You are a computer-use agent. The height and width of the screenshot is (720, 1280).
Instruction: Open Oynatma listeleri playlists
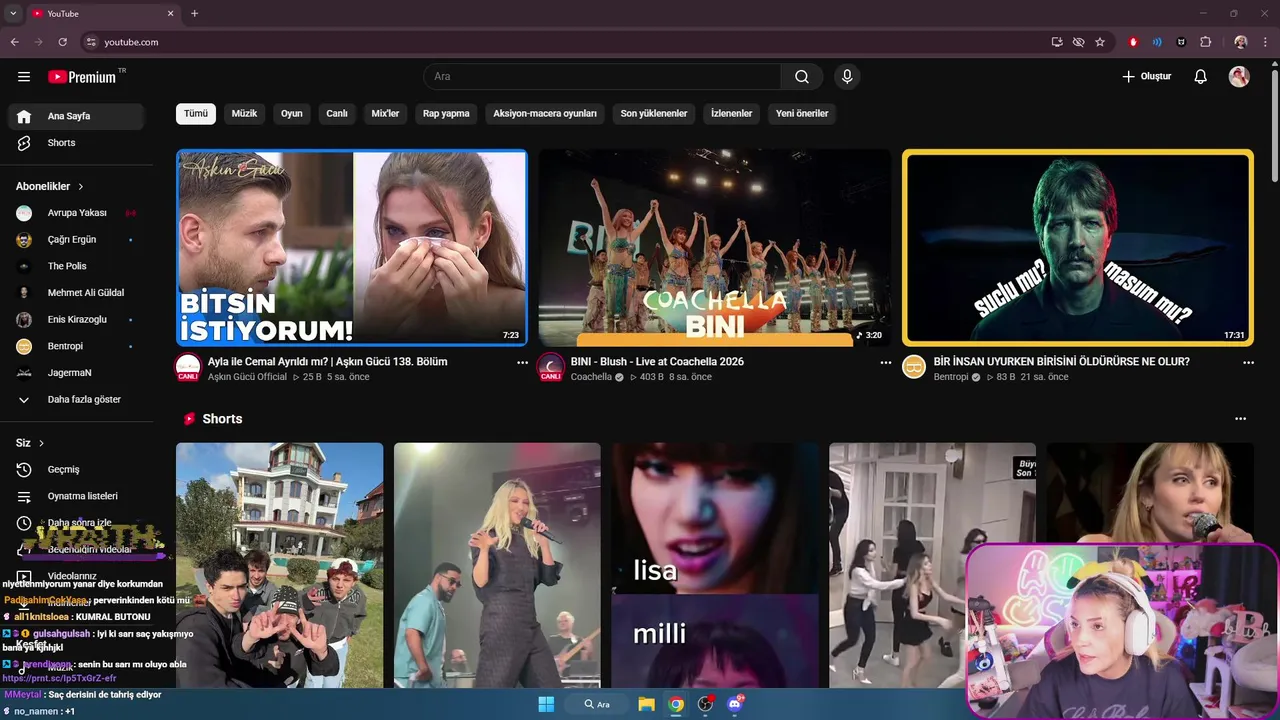click(x=76, y=496)
